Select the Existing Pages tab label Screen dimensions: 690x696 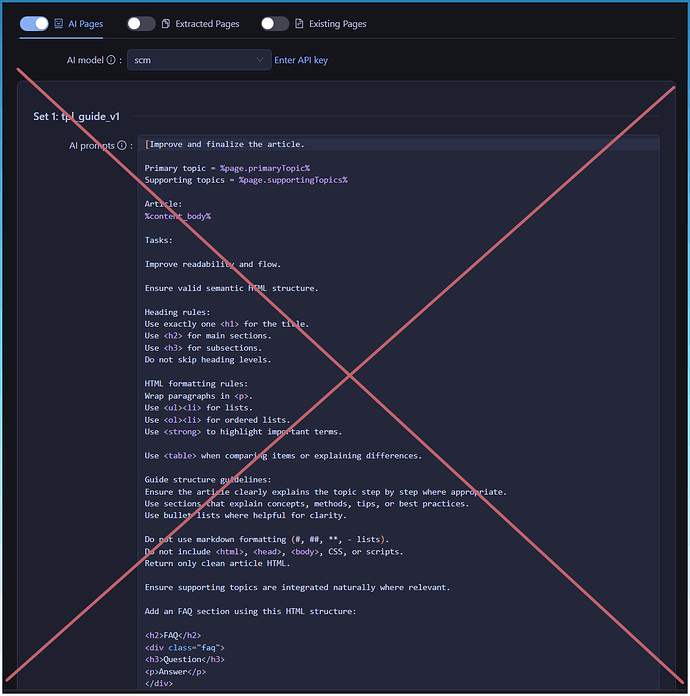337,23
